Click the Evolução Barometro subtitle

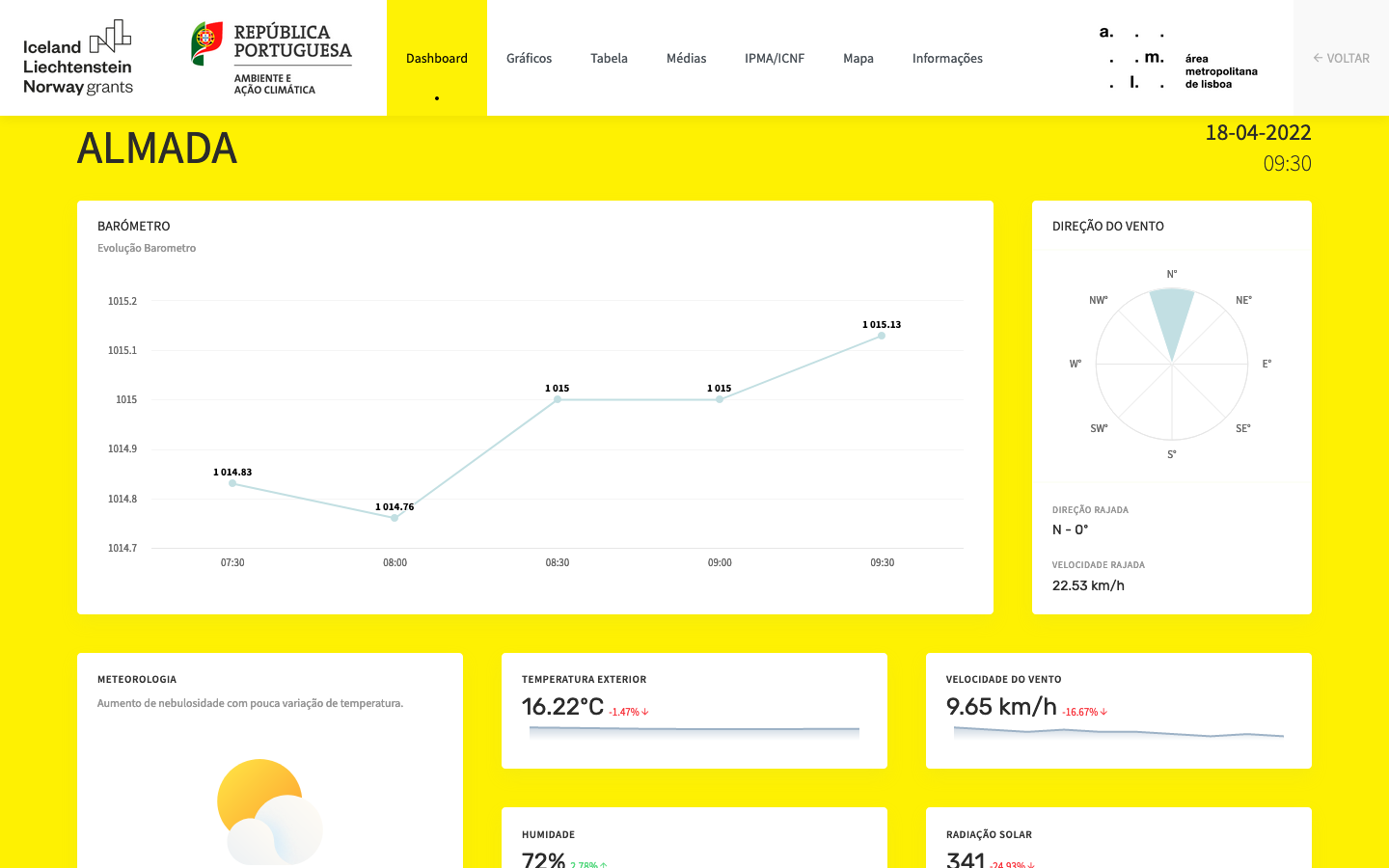(x=147, y=248)
